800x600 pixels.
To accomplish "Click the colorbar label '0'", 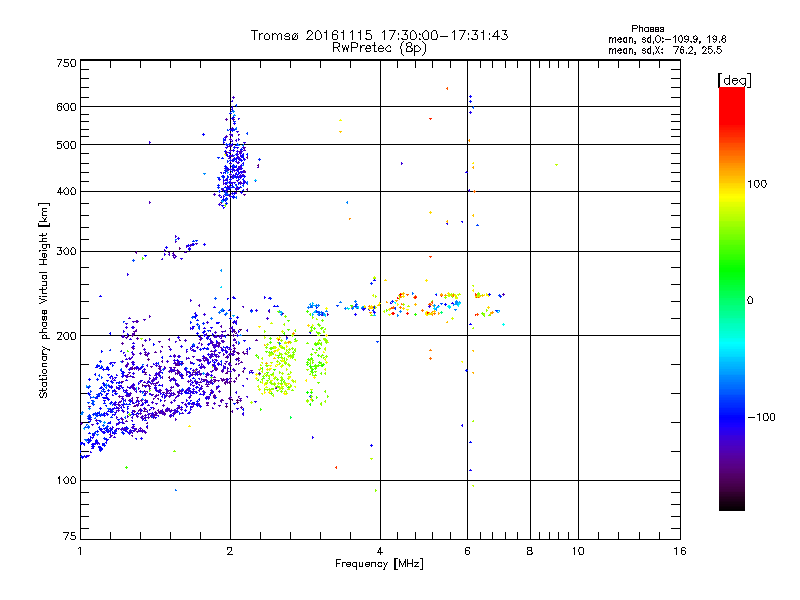I will [750, 301].
